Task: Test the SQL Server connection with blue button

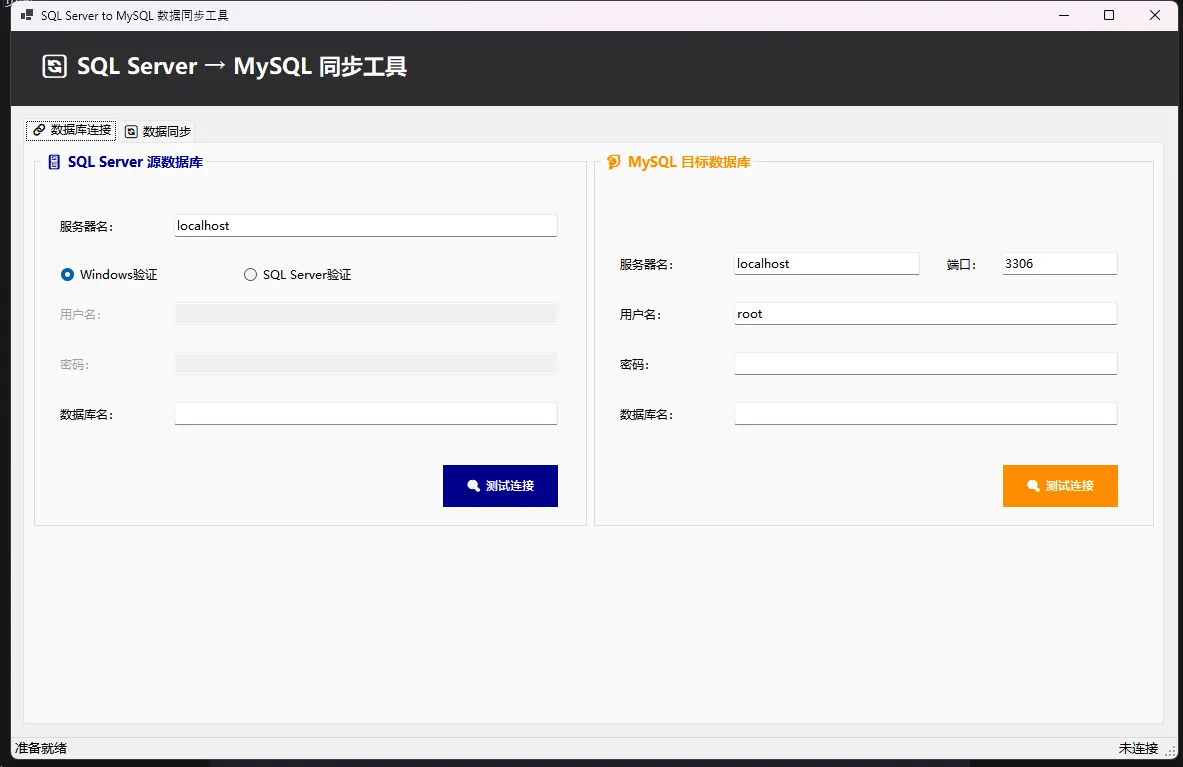Action: coord(500,486)
